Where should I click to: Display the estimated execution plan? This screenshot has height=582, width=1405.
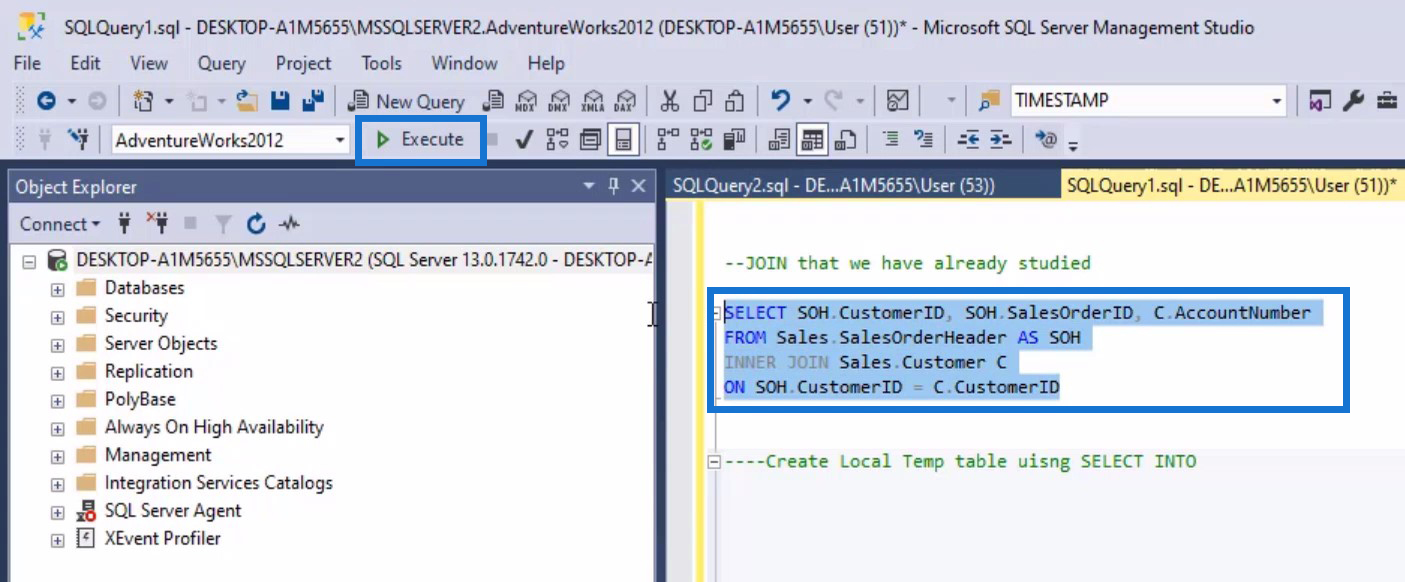[557, 139]
